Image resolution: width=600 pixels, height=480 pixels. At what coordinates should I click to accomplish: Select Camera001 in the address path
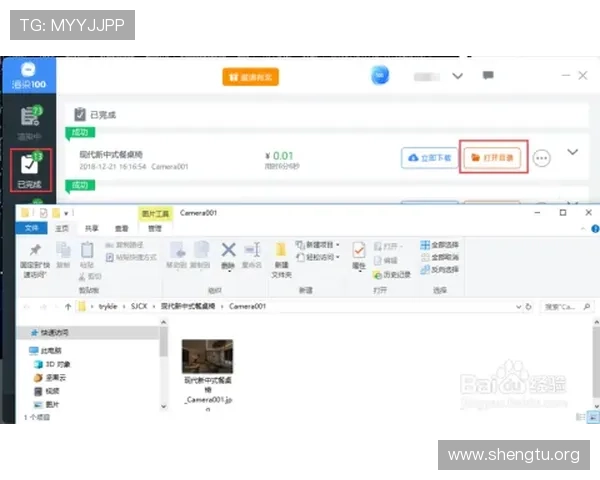click(248, 306)
